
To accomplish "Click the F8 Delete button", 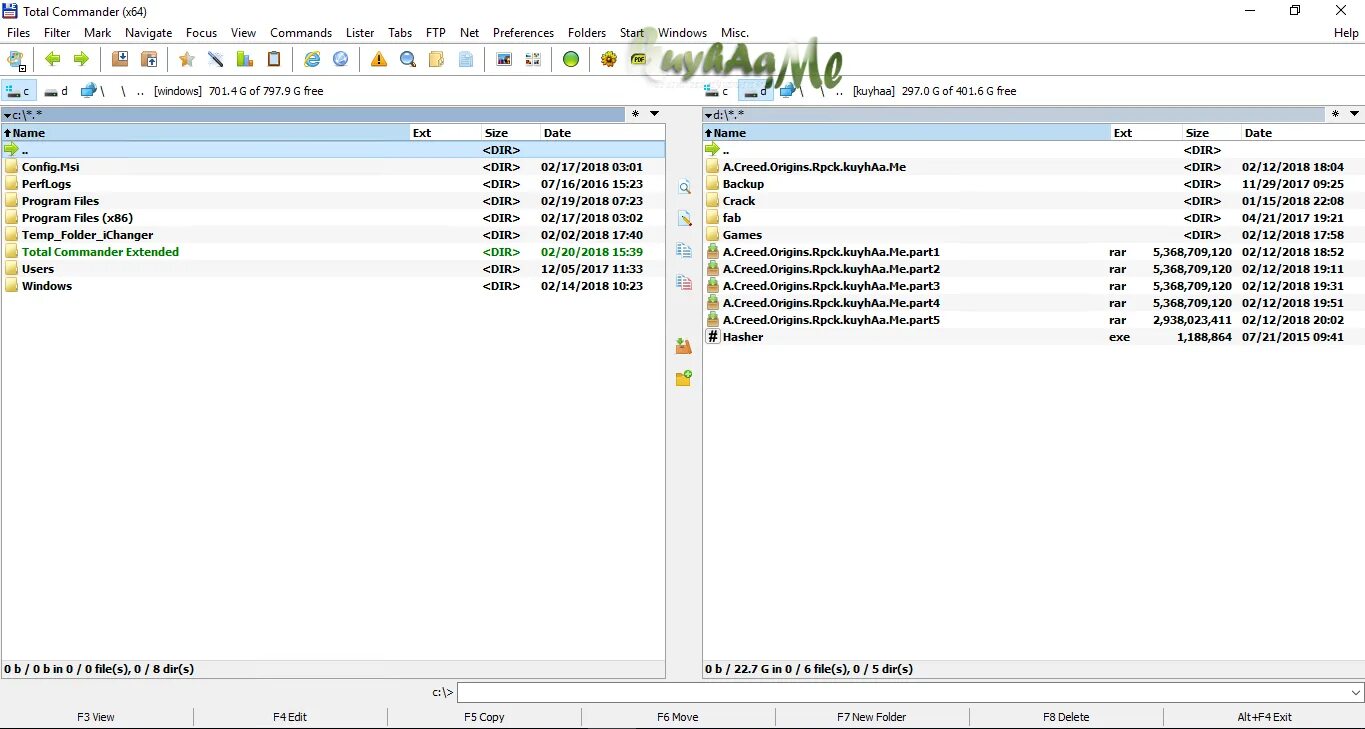I will 1066,717.
